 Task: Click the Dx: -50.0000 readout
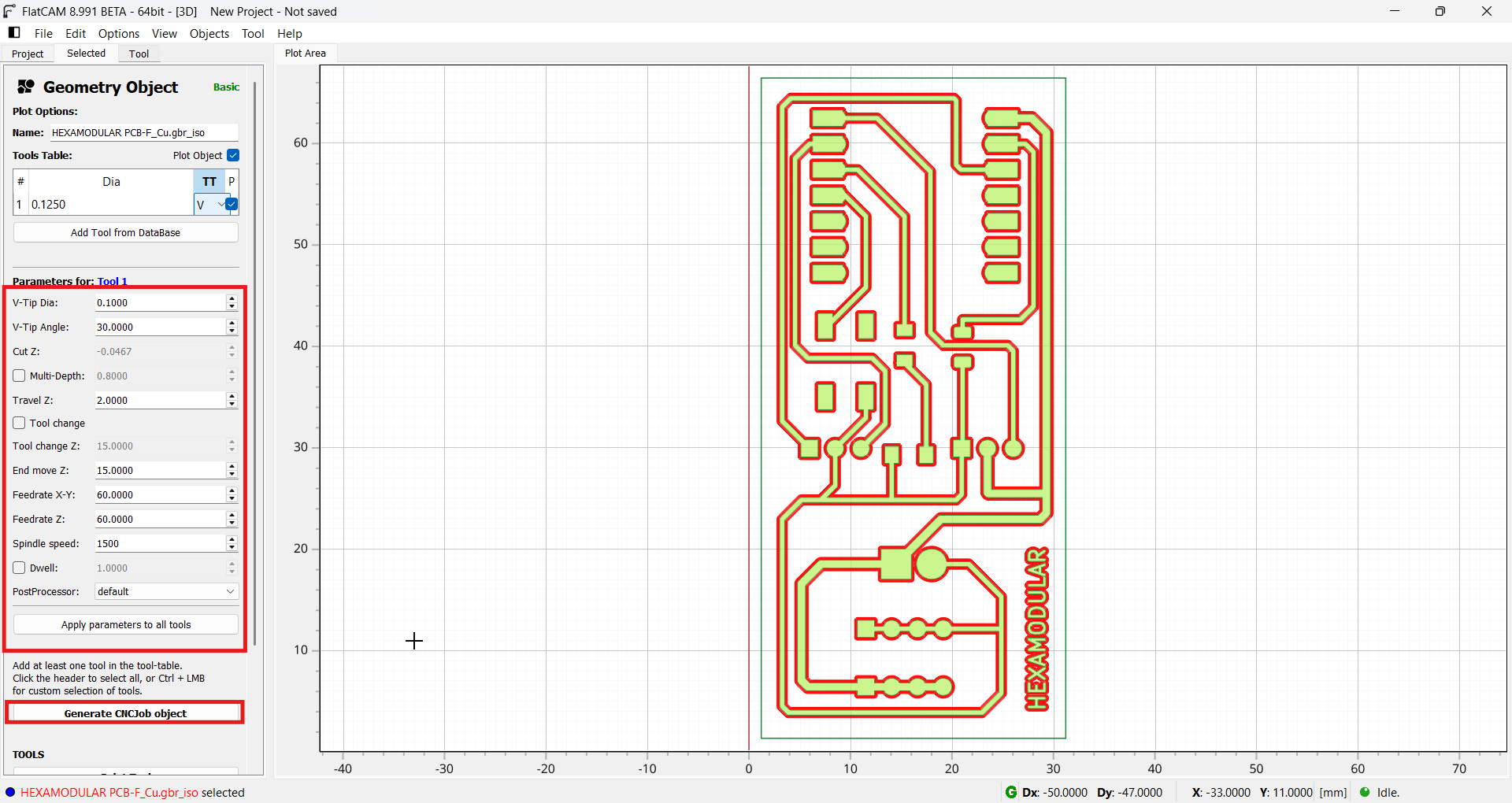tap(1054, 792)
